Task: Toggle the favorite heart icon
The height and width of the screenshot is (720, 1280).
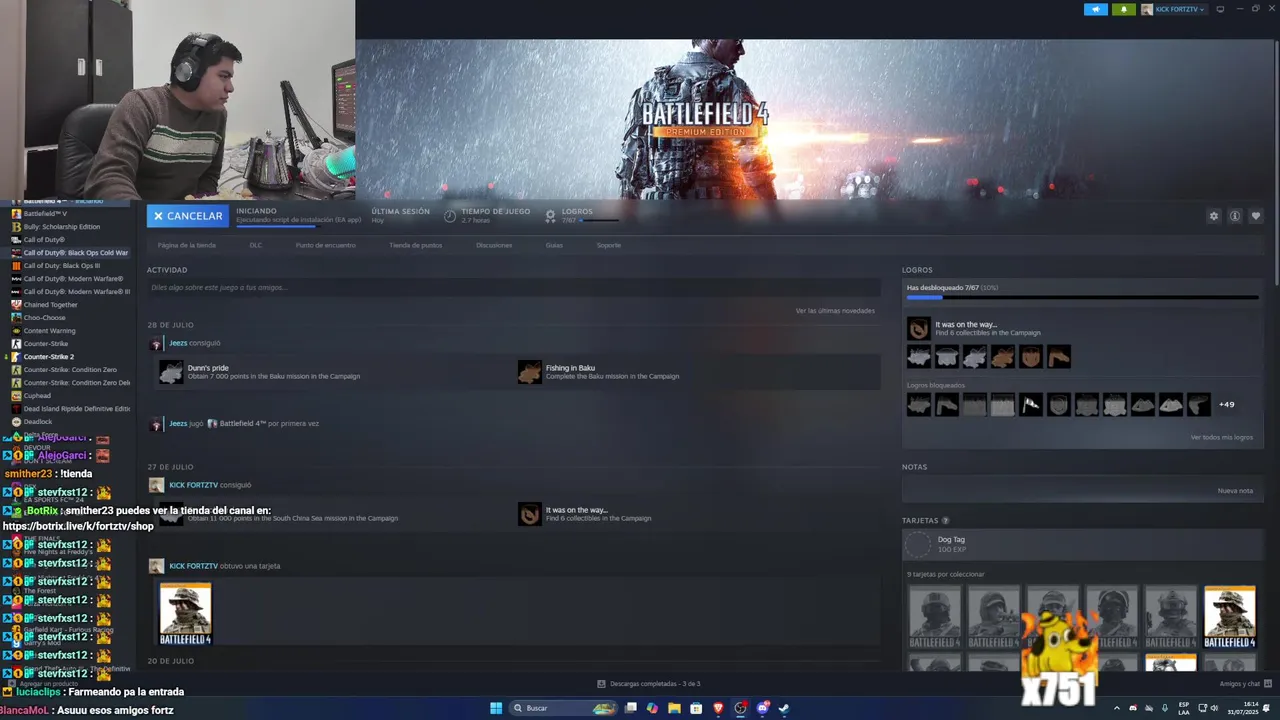Action: click(1256, 216)
